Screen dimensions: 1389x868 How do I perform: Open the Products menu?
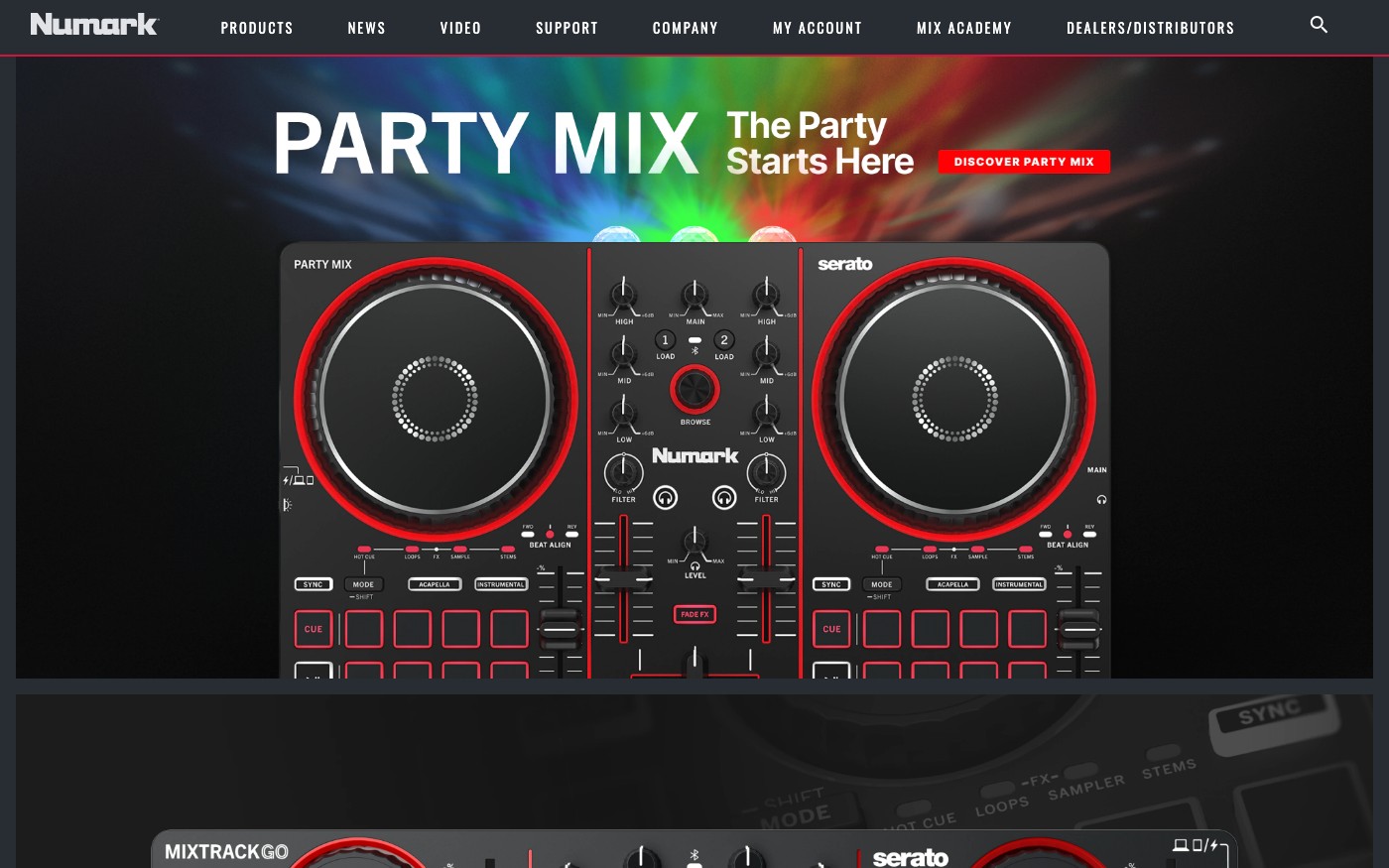tap(257, 28)
